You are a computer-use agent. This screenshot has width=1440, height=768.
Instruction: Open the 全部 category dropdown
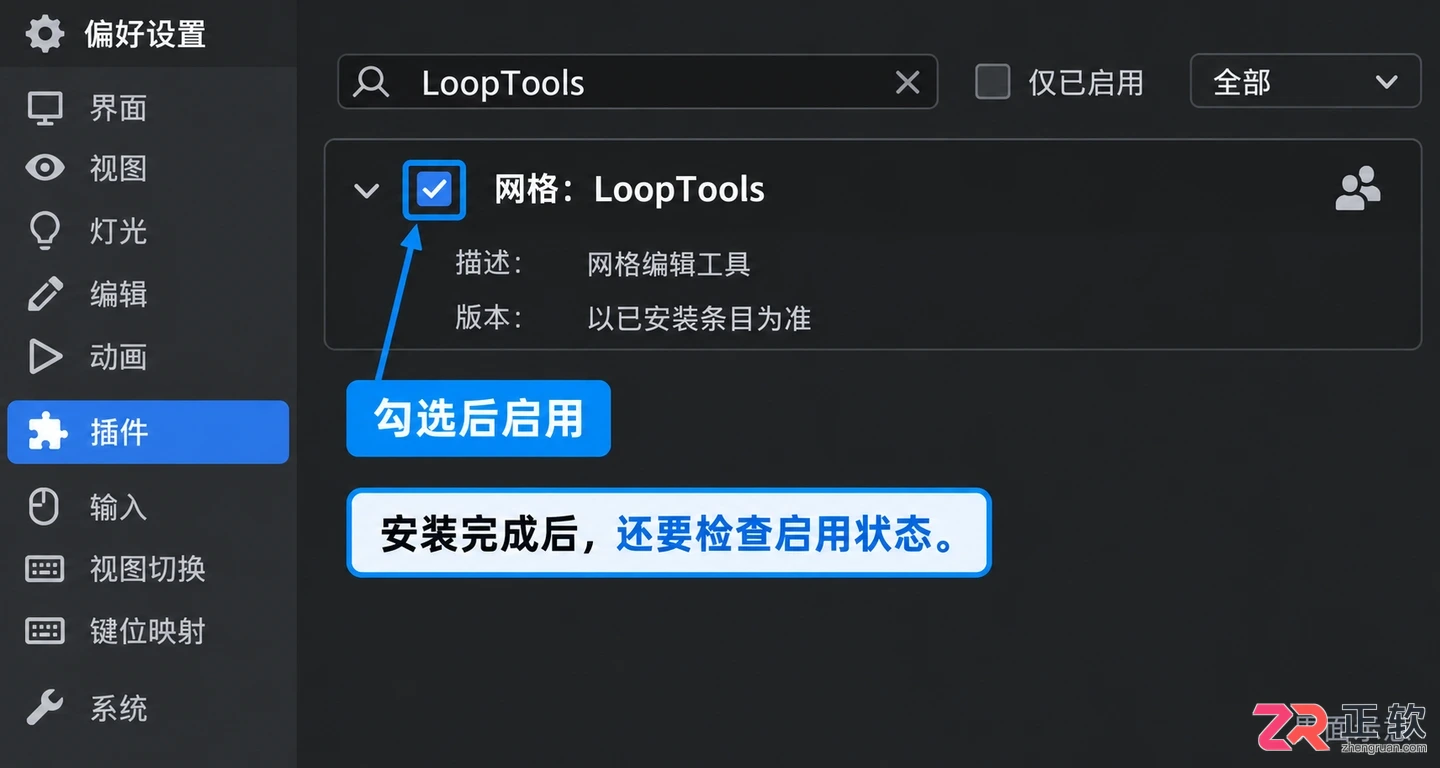(x=1305, y=81)
